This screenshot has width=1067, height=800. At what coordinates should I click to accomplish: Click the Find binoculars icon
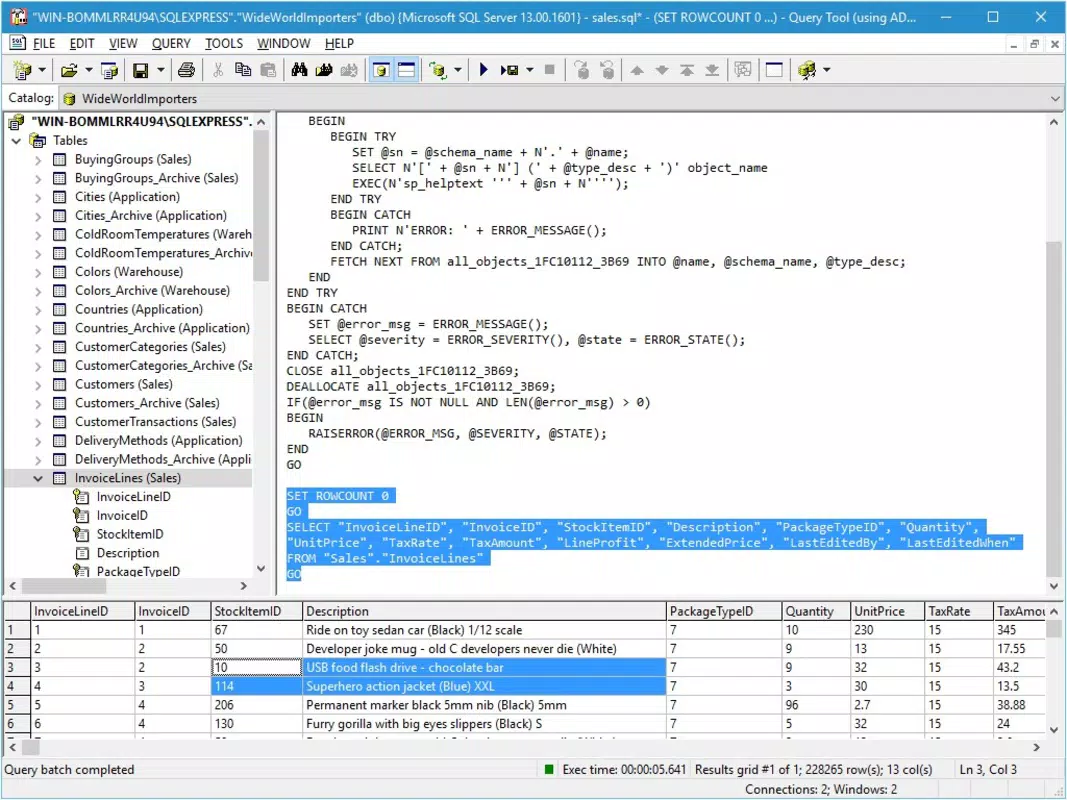299,70
